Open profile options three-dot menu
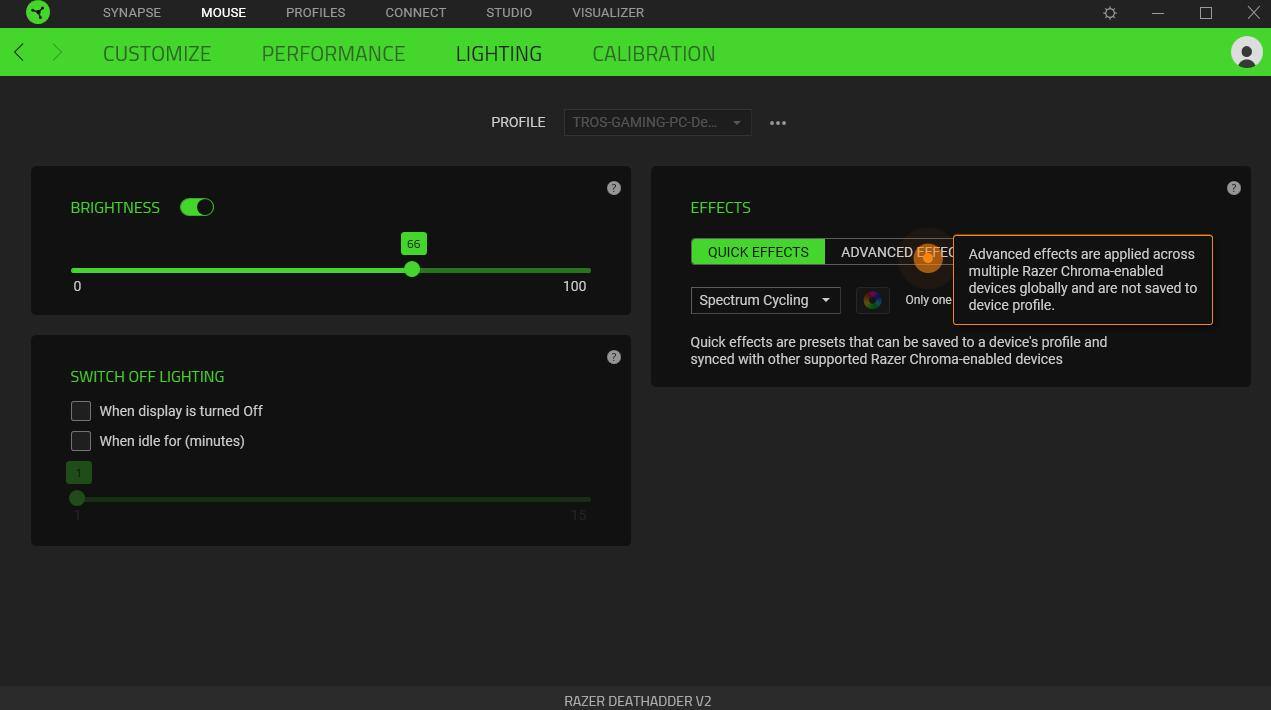Image resolution: width=1271 pixels, height=710 pixels. tap(778, 123)
